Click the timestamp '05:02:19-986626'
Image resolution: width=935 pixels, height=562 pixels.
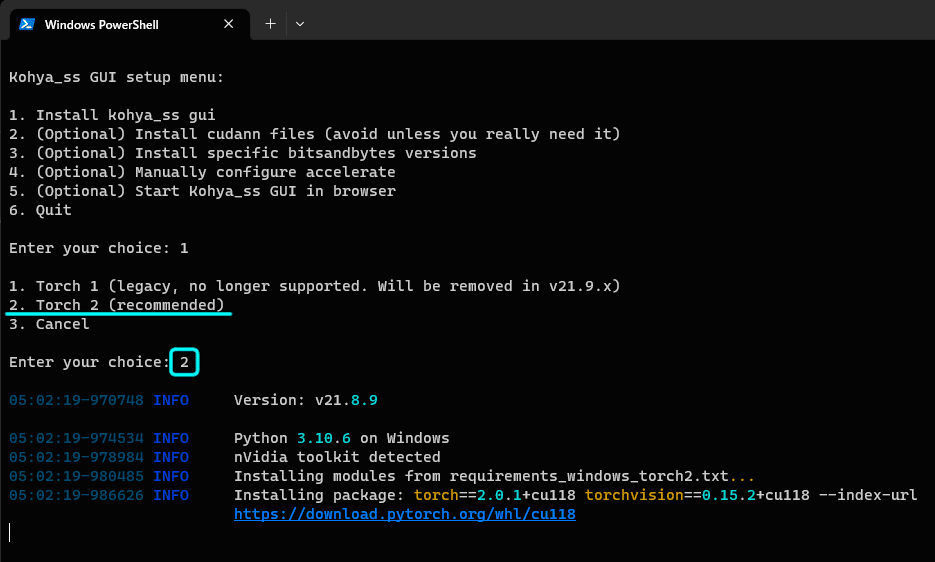tap(76, 495)
